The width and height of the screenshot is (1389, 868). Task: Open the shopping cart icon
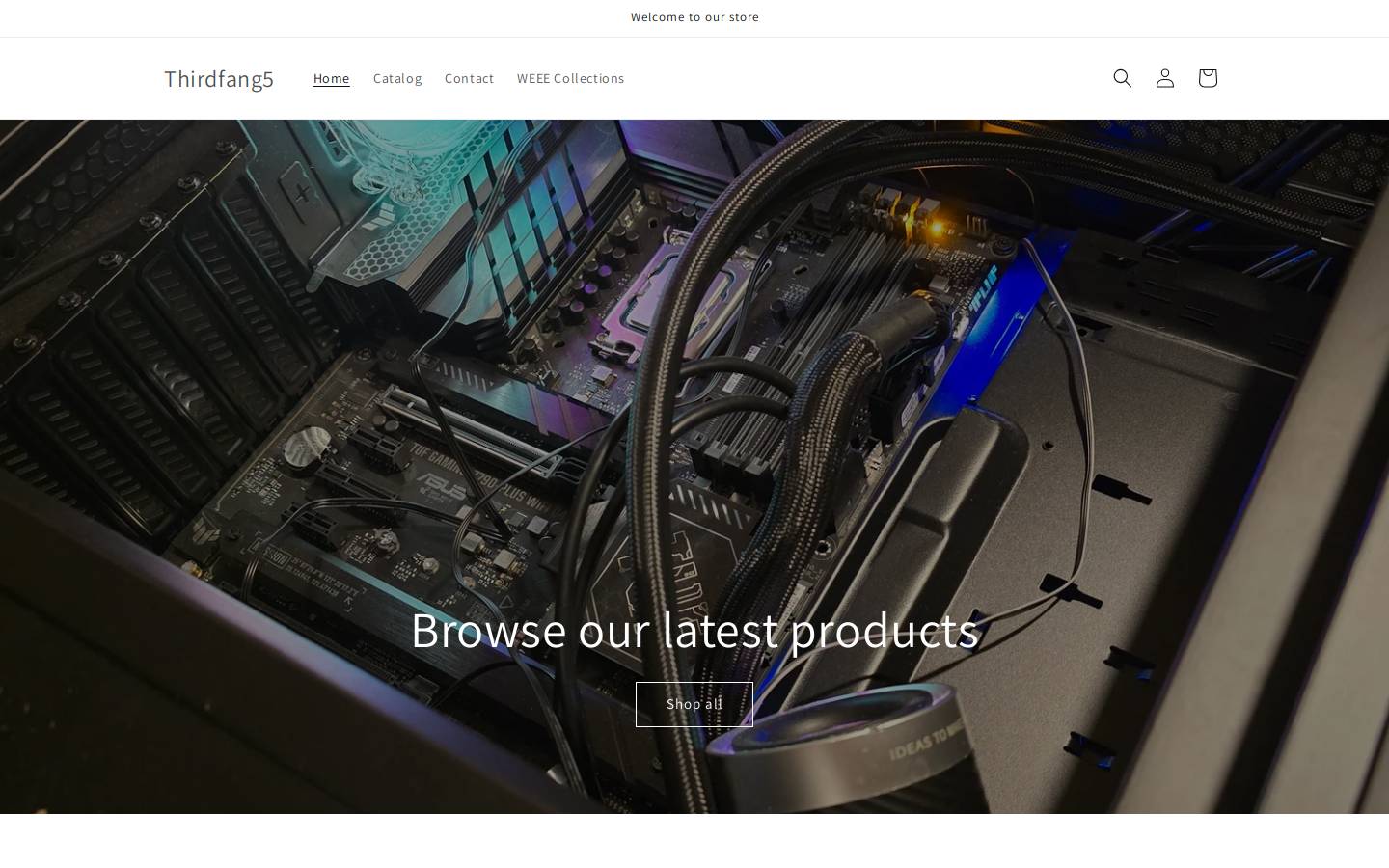point(1207,78)
